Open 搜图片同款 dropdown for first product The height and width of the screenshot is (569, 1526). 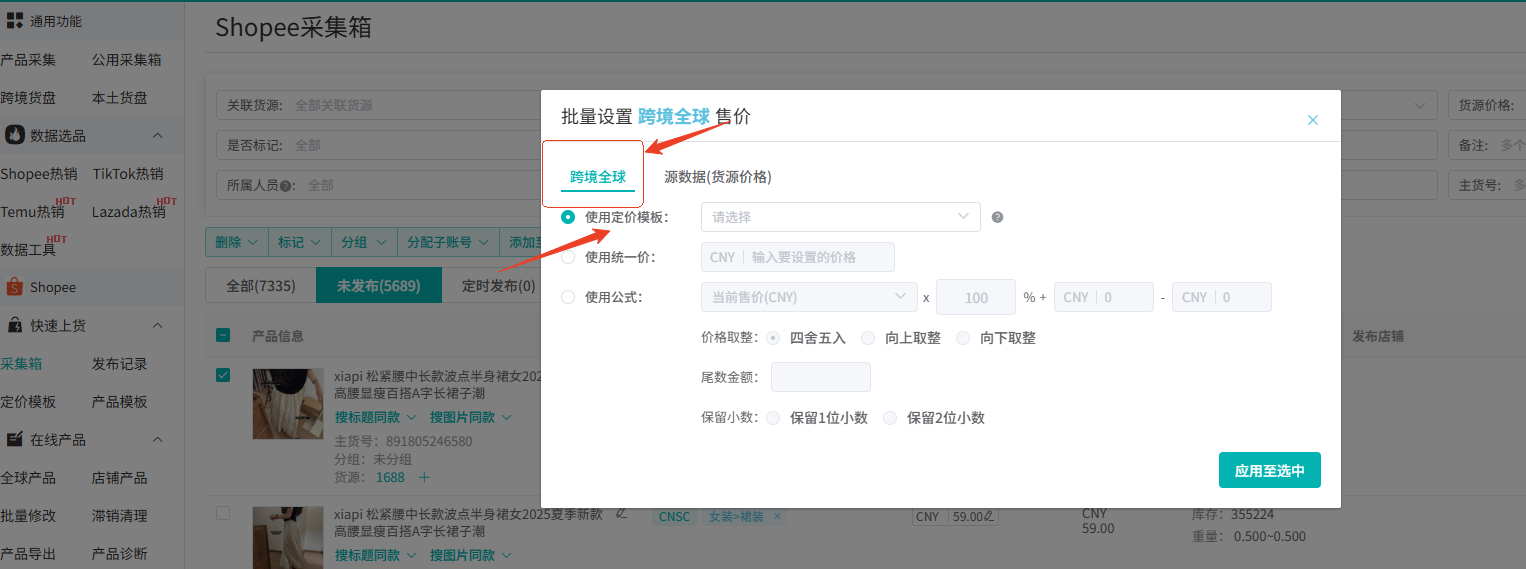(x=471, y=417)
